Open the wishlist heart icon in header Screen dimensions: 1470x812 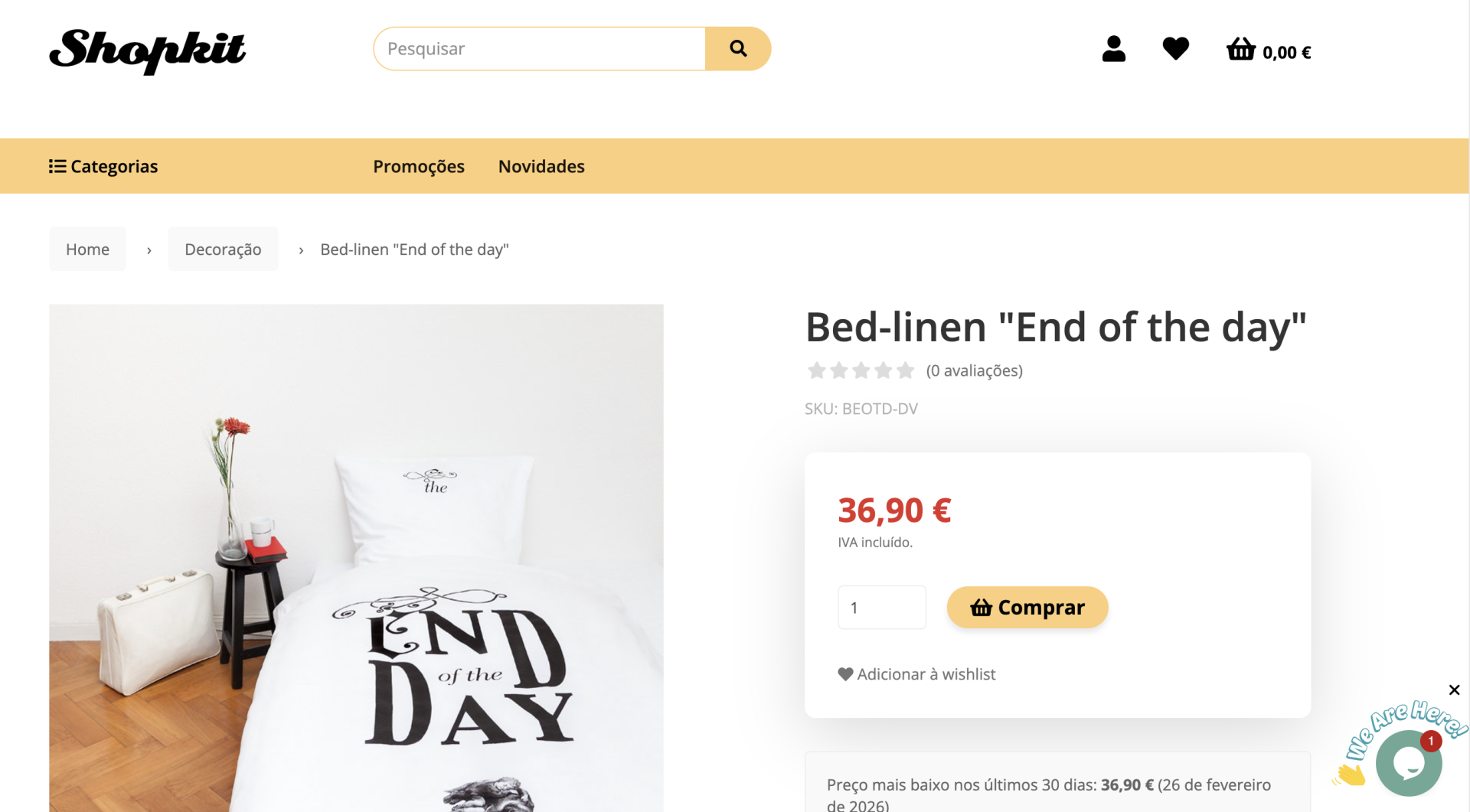(x=1175, y=49)
